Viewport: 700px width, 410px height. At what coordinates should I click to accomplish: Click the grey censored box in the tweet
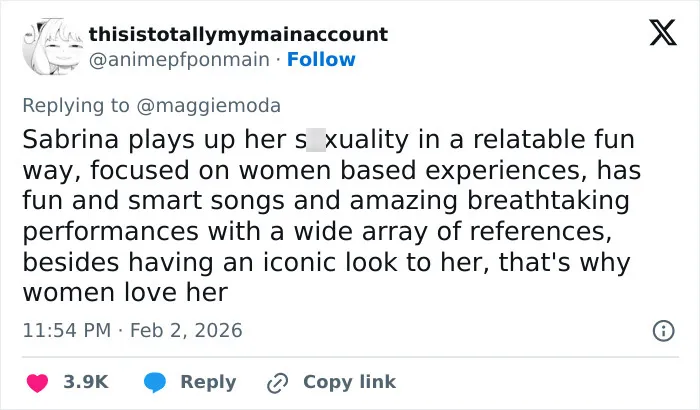316,139
